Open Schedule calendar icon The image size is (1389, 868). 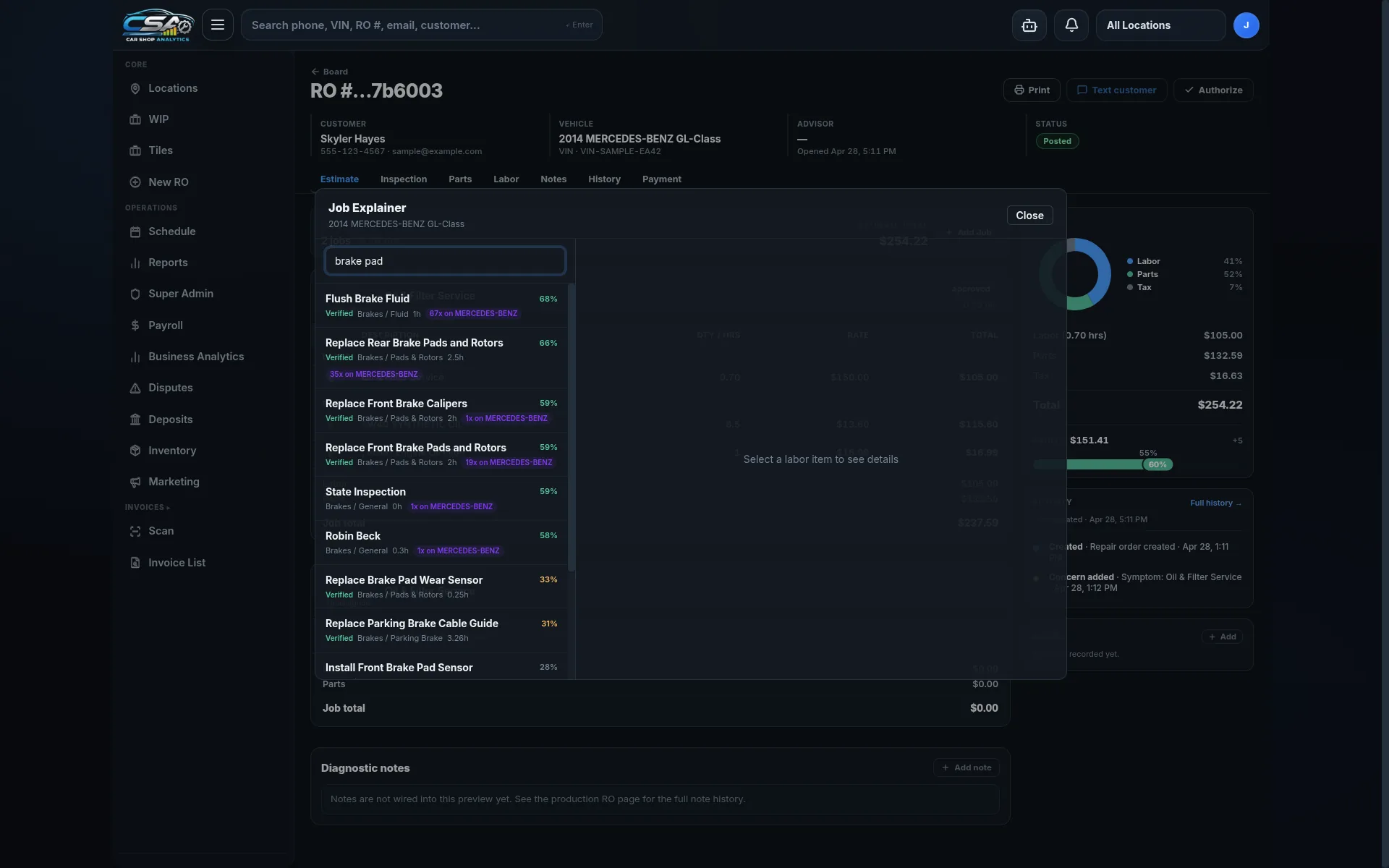135,231
